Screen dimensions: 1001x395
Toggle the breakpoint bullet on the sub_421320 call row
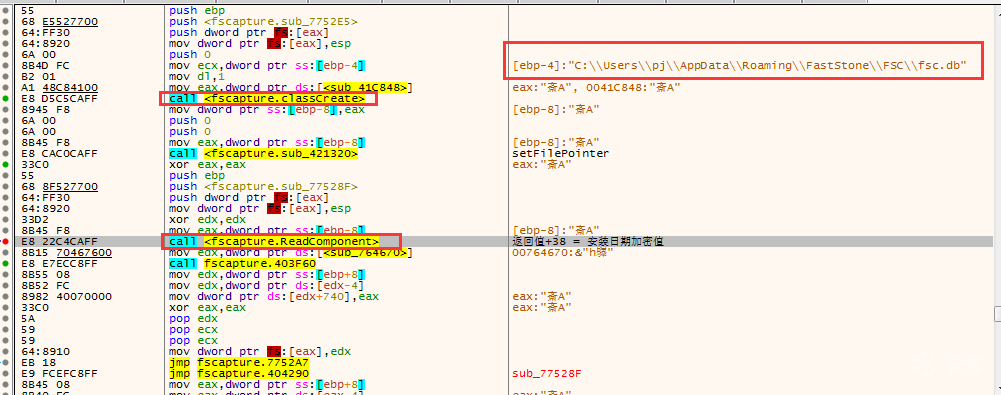click(6, 154)
